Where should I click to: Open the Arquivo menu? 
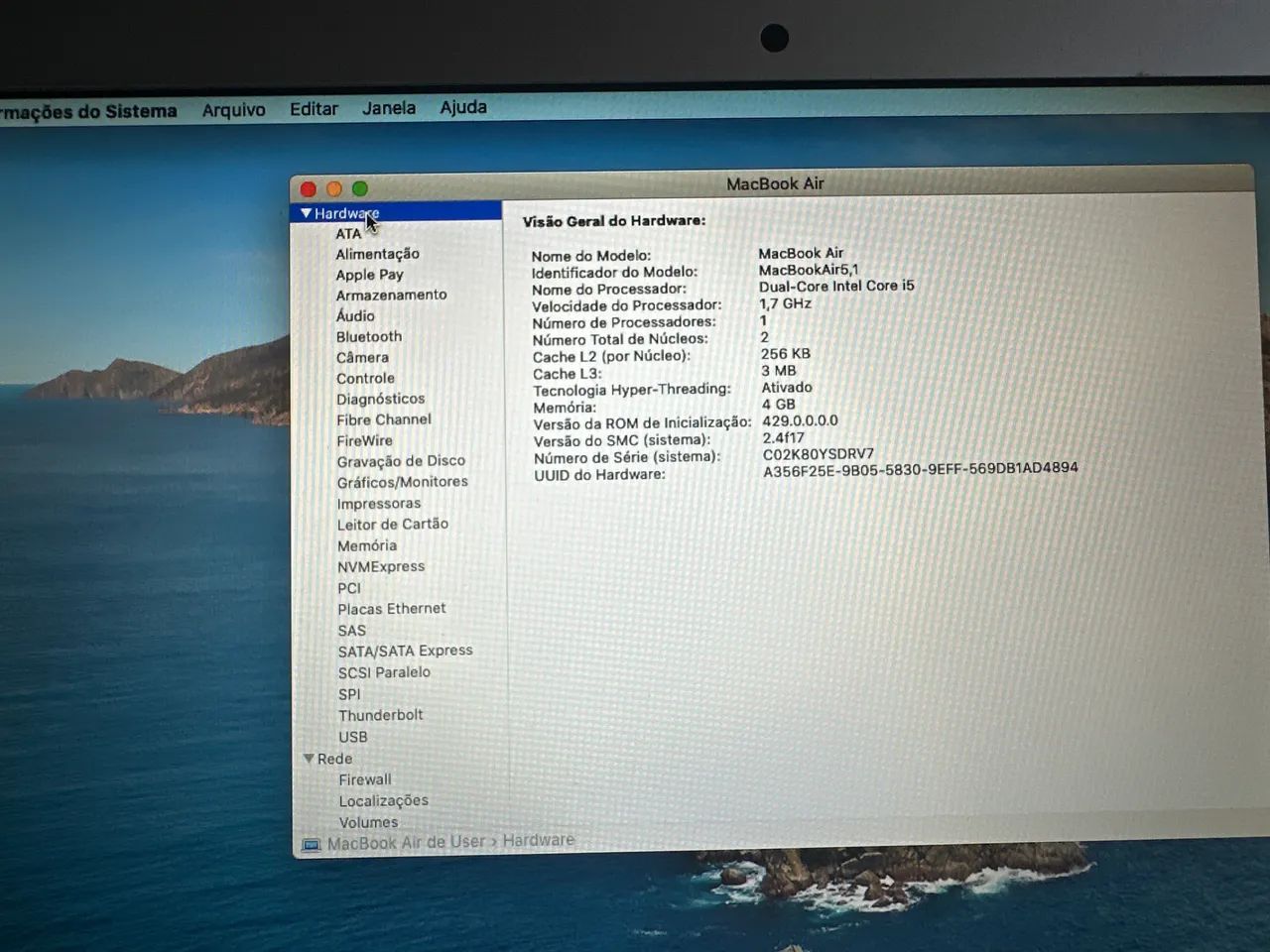233,109
